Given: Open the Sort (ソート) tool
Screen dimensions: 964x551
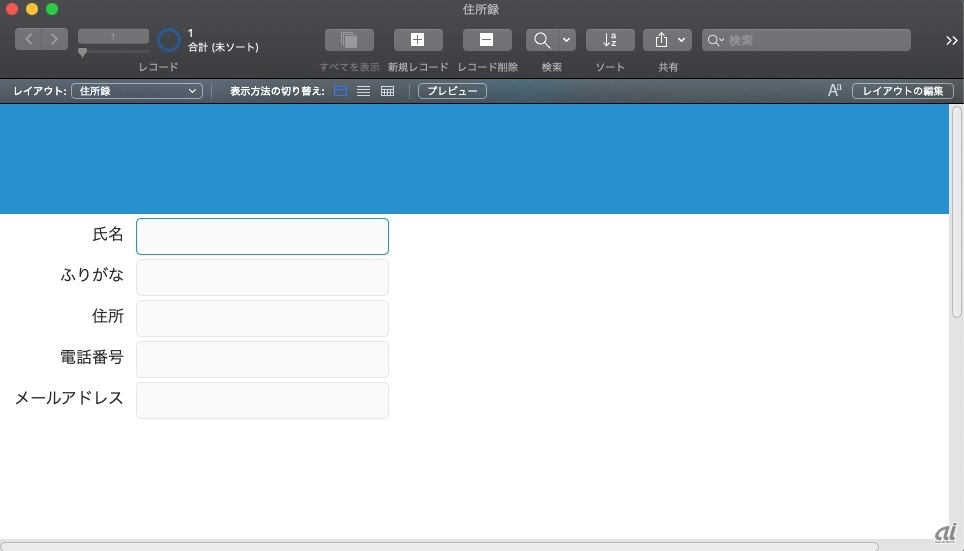Looking at the screenshot, I should point(610,40).
